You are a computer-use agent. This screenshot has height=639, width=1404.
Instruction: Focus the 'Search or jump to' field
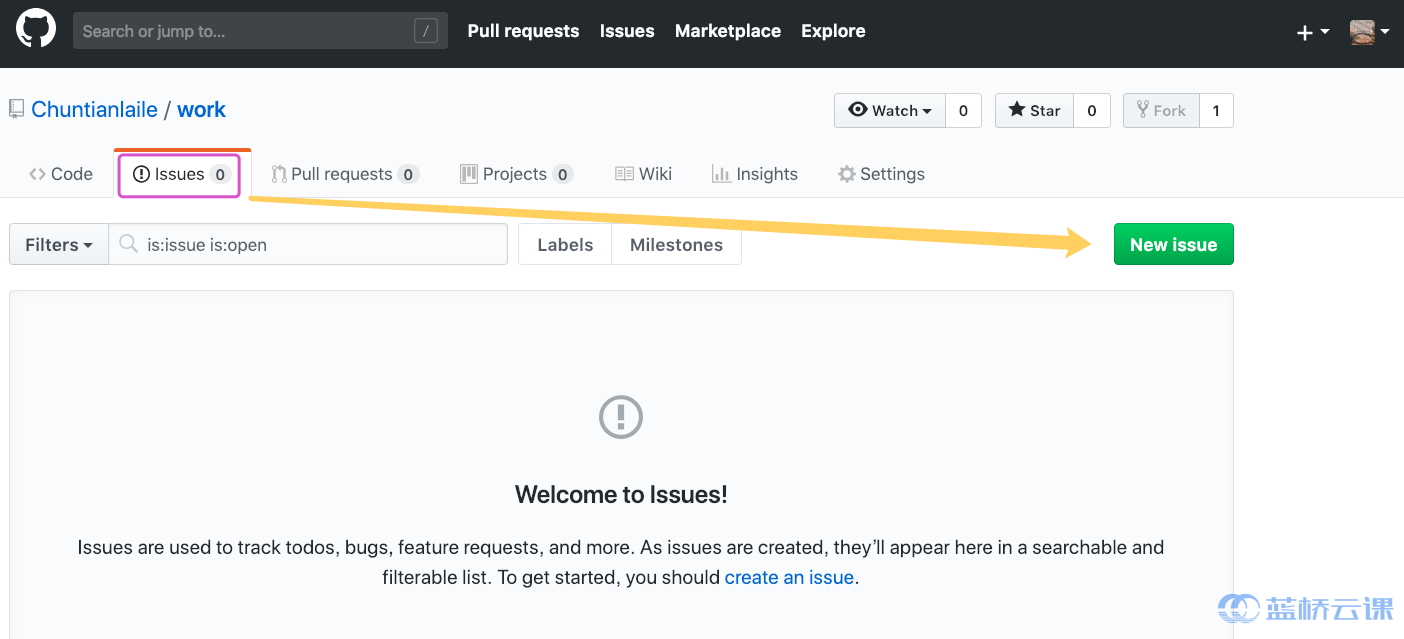(x=260, y=31)
